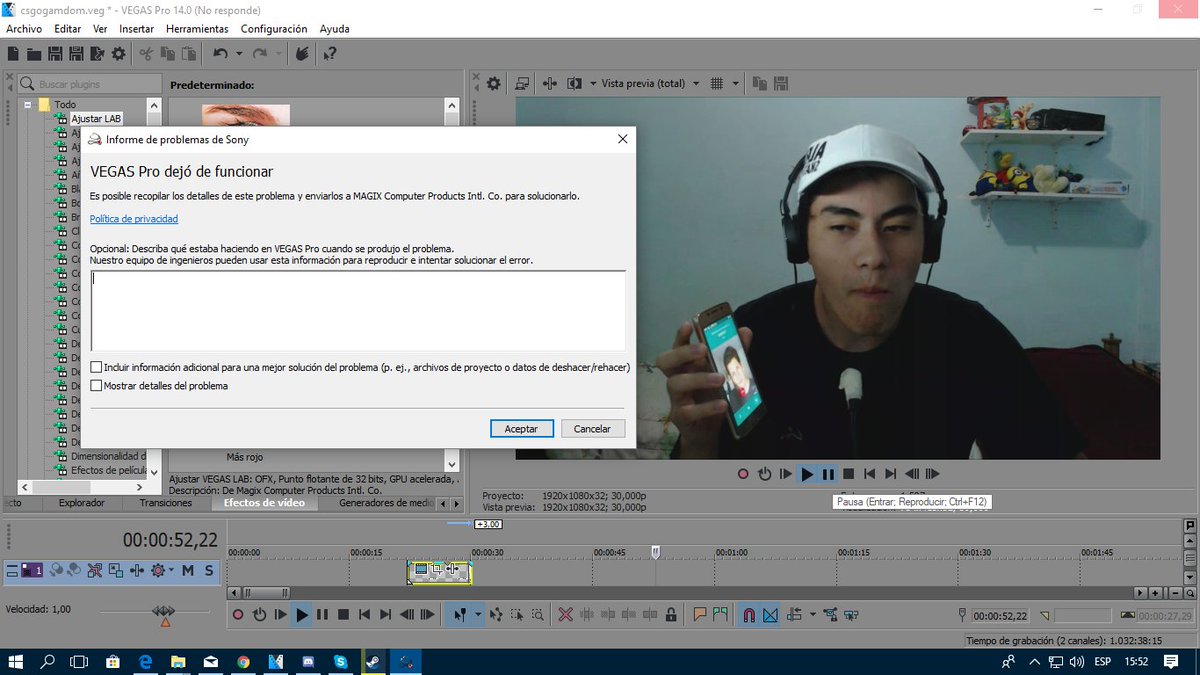Click the 'Buscar plugins' search field

(x=89, y=84)
